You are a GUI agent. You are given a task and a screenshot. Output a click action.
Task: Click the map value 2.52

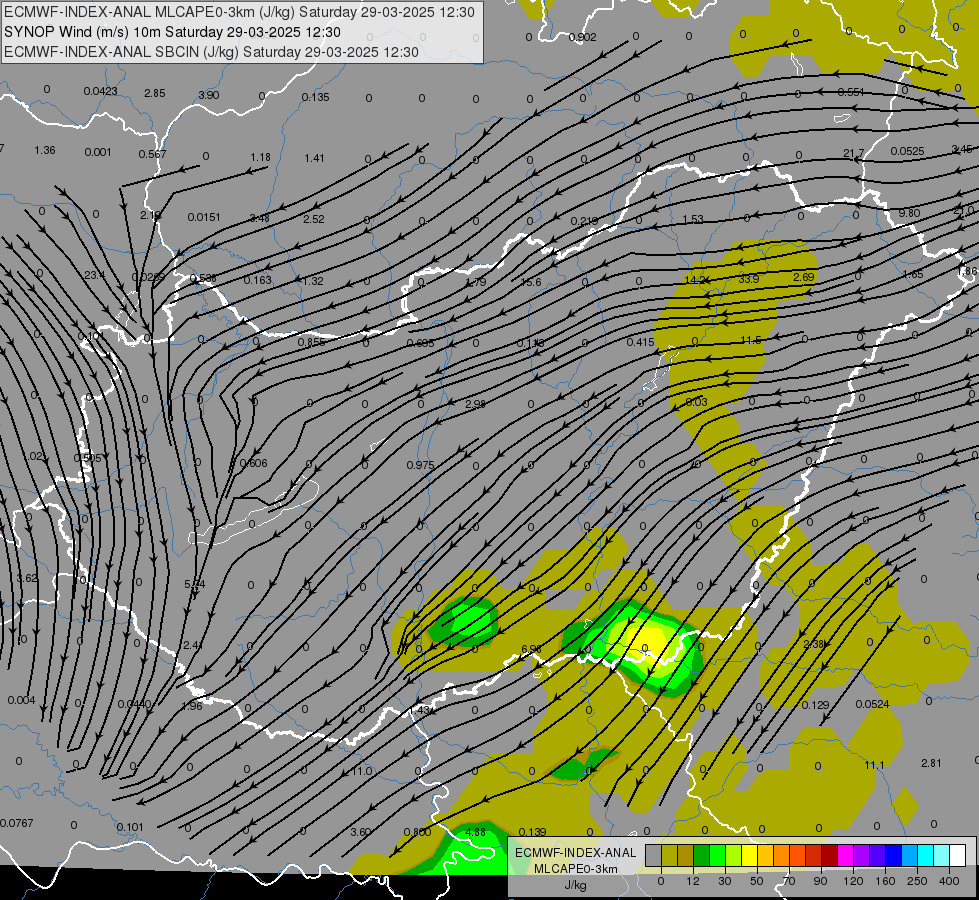click(x=314, y=219)
